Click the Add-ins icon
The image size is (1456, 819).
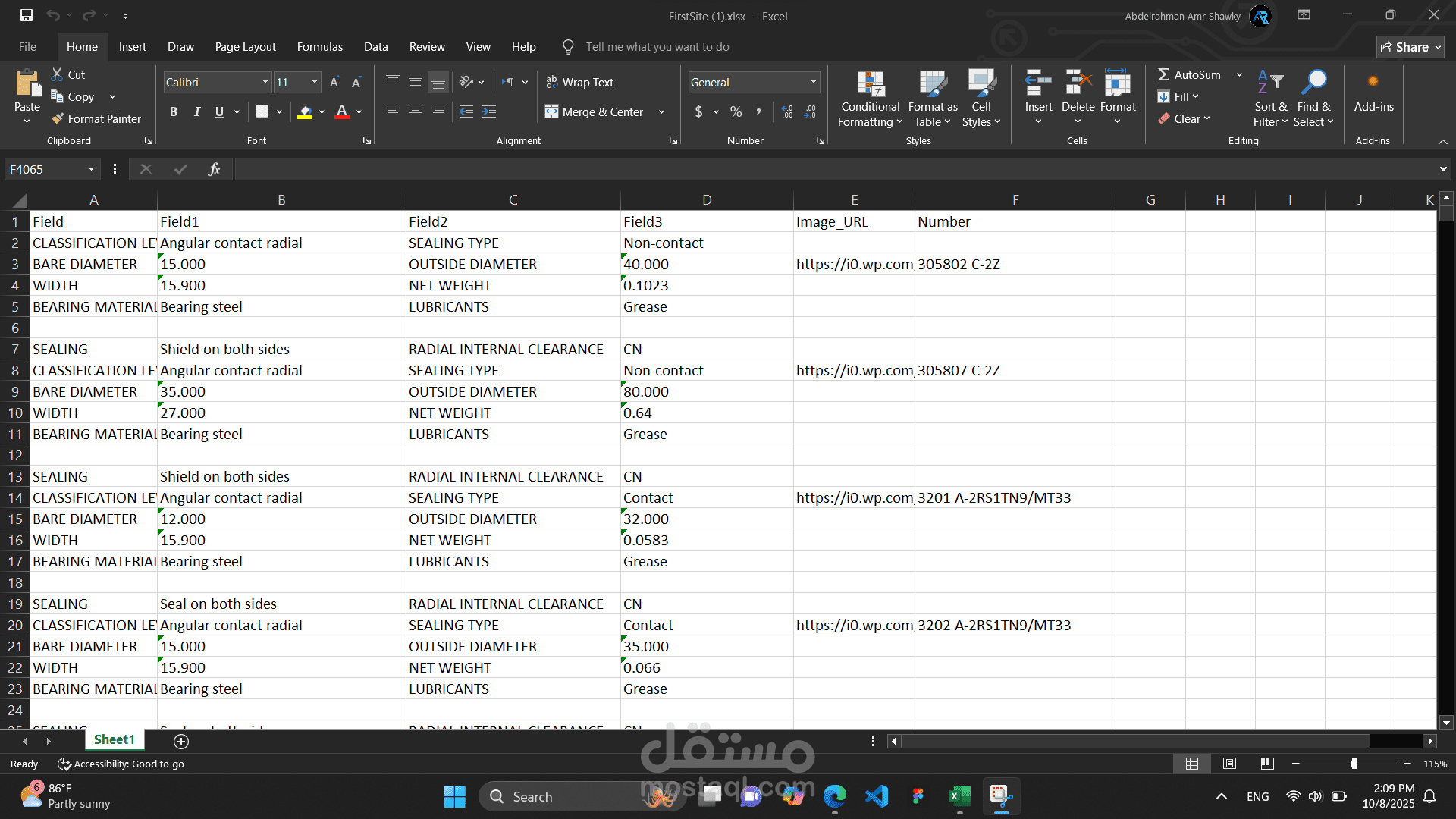click(1373, 82)
